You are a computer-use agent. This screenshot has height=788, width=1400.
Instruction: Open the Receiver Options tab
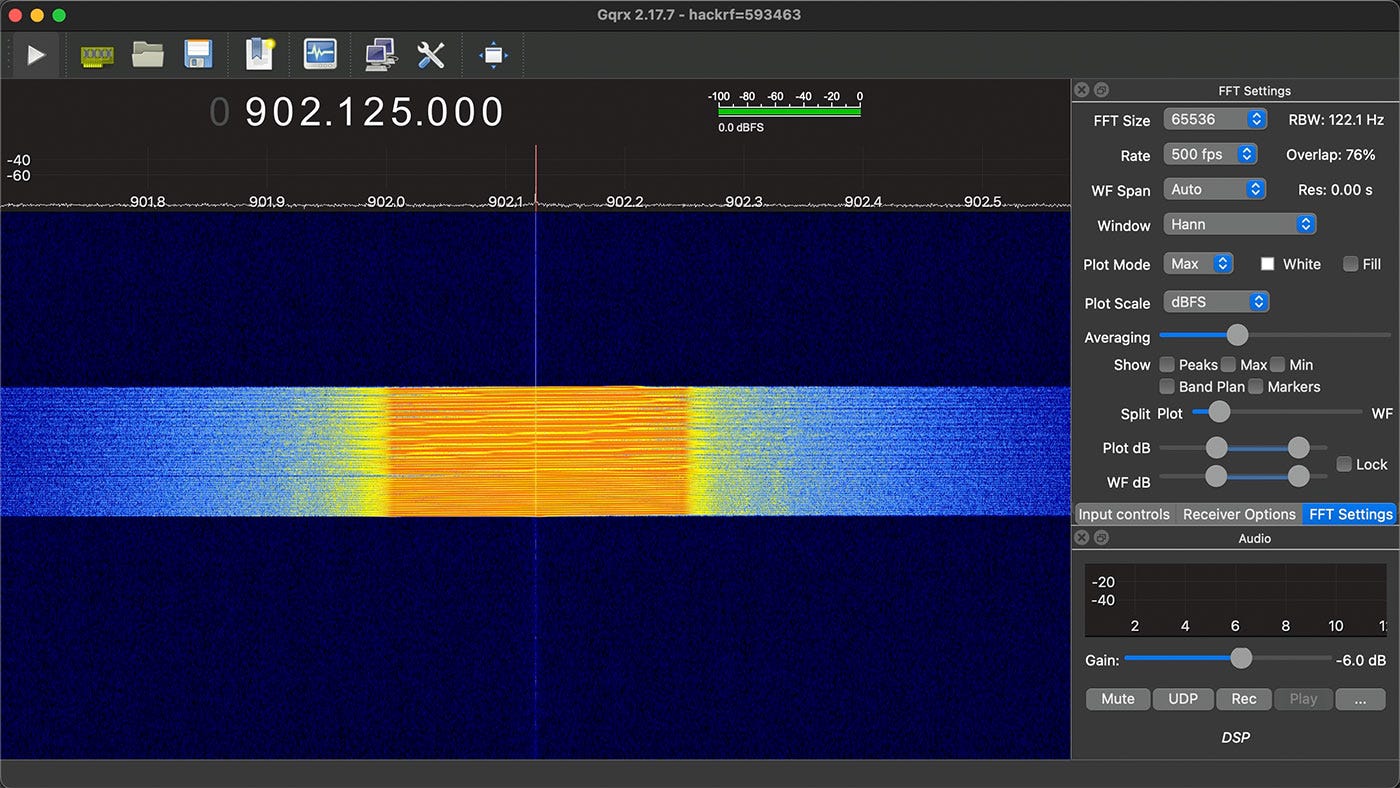pos(1239,514)
